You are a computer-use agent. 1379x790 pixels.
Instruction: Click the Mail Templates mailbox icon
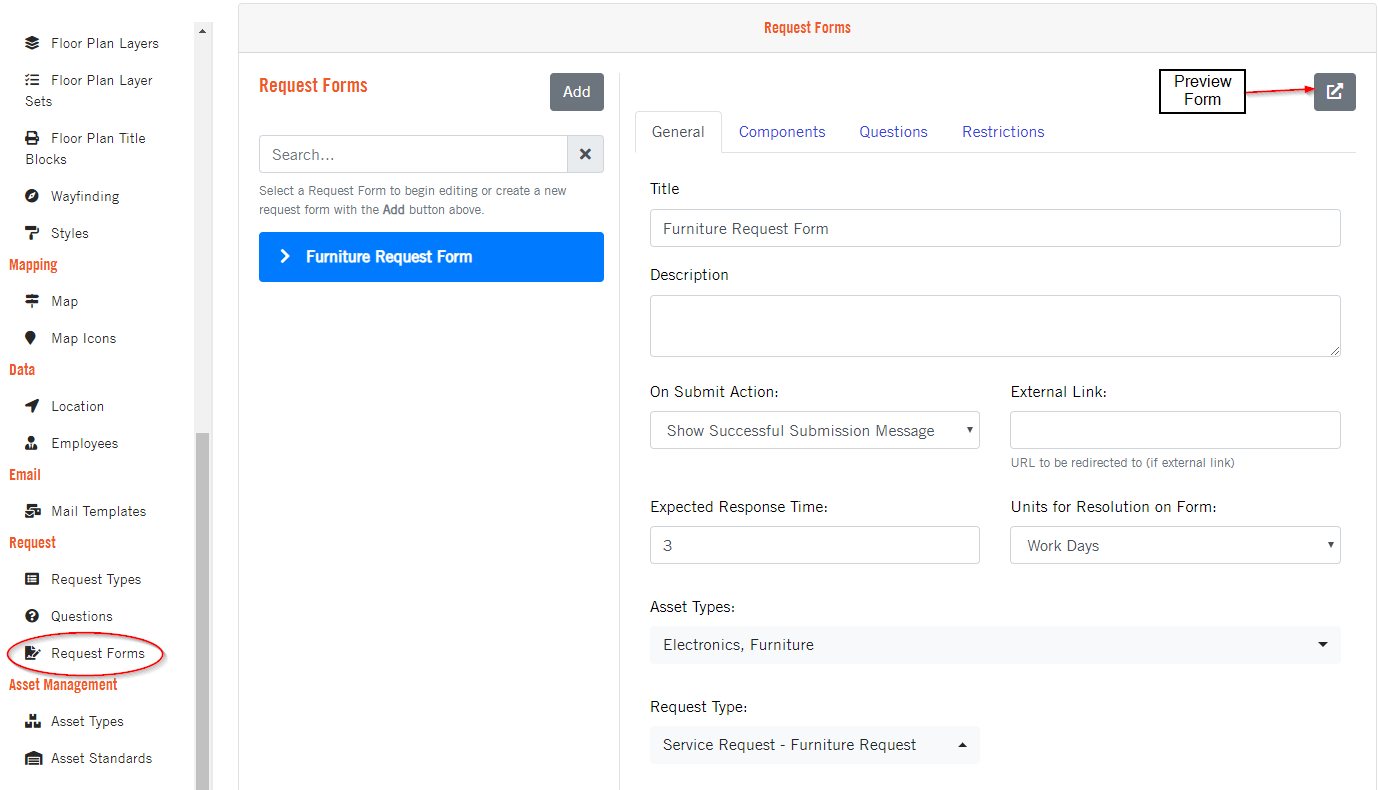pyautogui.click(x=33, y=511)
